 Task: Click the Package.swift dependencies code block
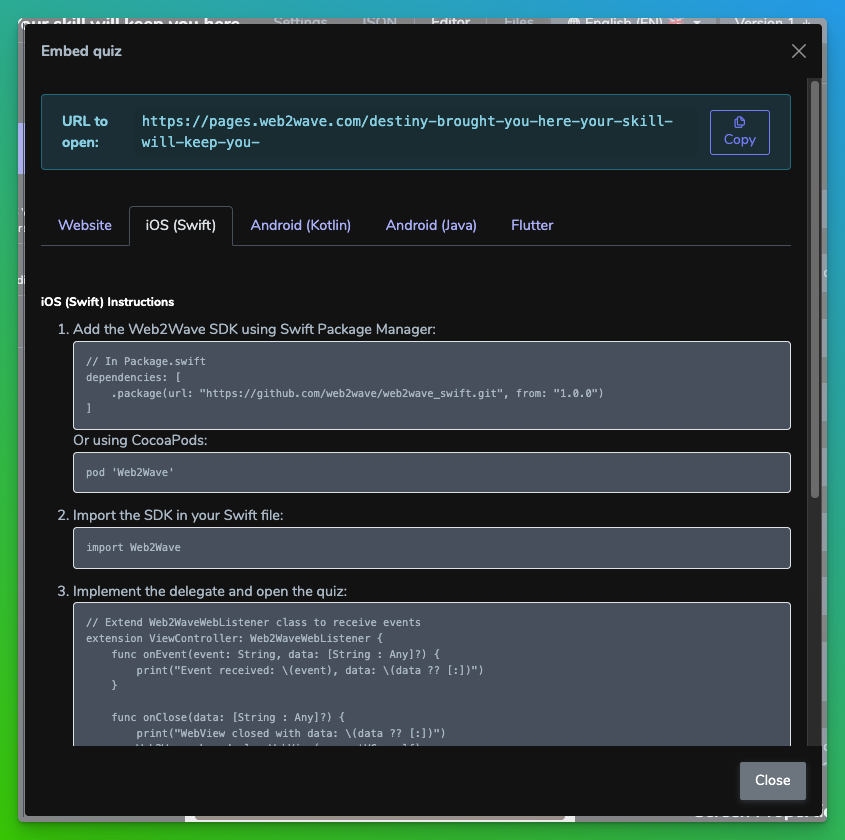[x=432, y=385]
